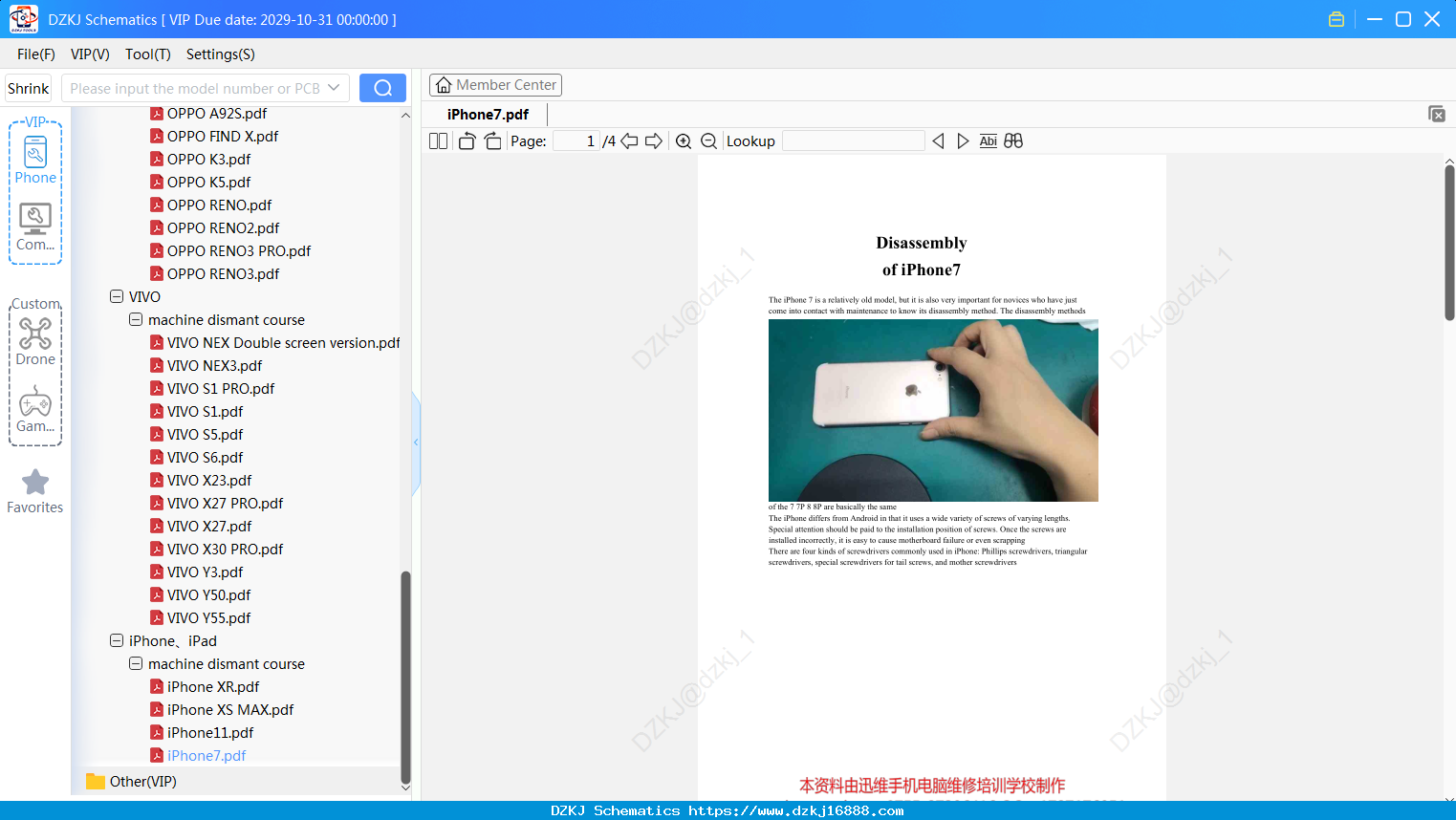
Task: Open VIVO NEX Double screen version.pdf
Action: pos(275,342)
